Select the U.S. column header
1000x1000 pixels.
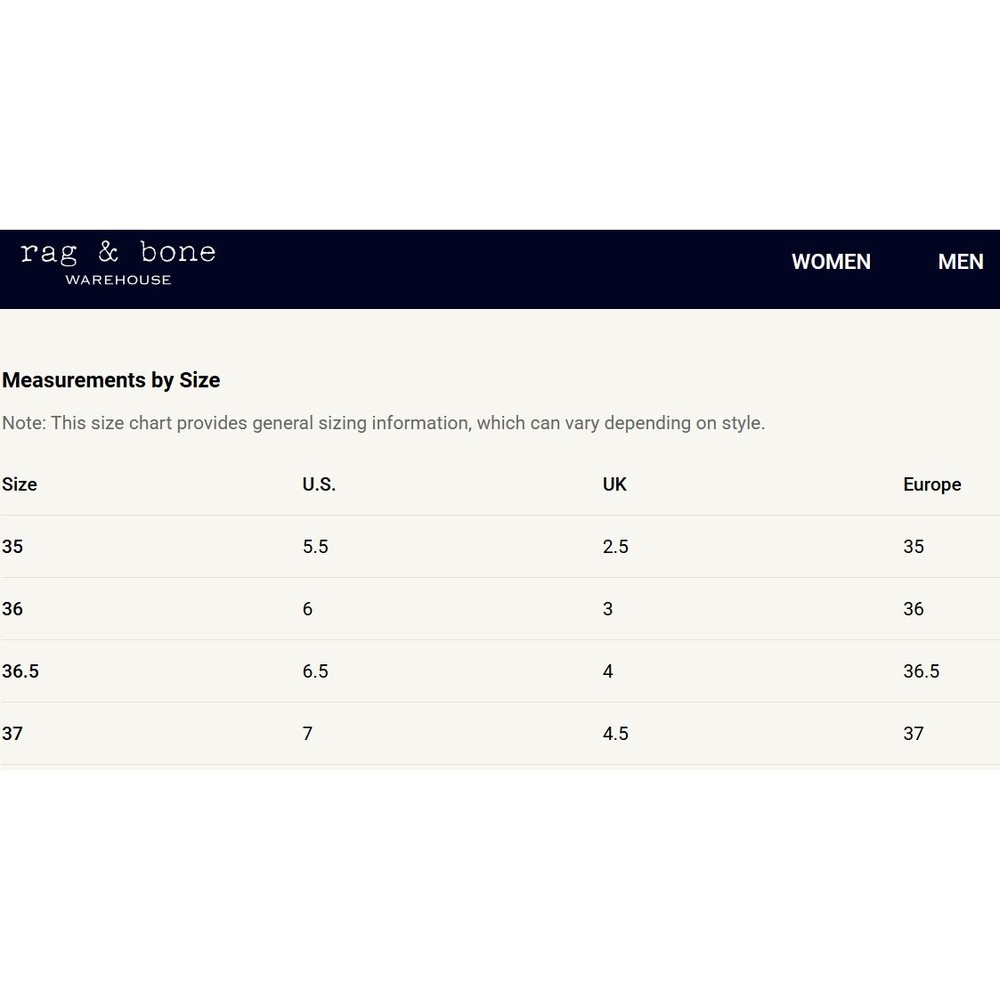click(319, 484)
